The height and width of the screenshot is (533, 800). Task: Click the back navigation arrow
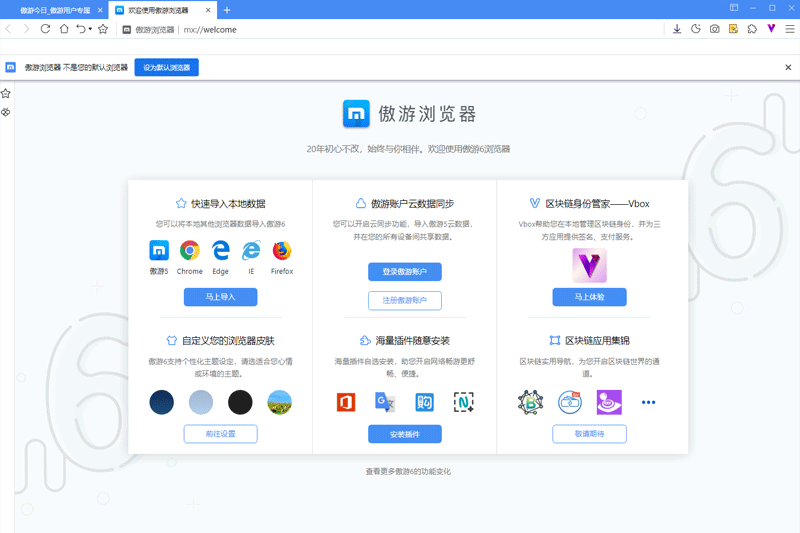point(8,29)
